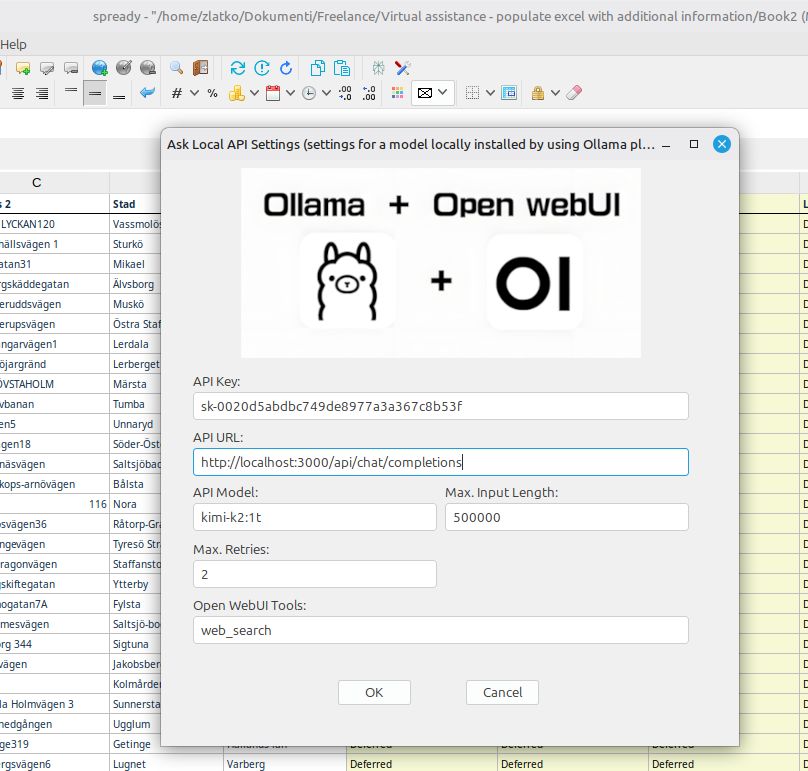Refresh with the blue circular arrows icon
The image size is (808, 771).
[x=237, y=68]
